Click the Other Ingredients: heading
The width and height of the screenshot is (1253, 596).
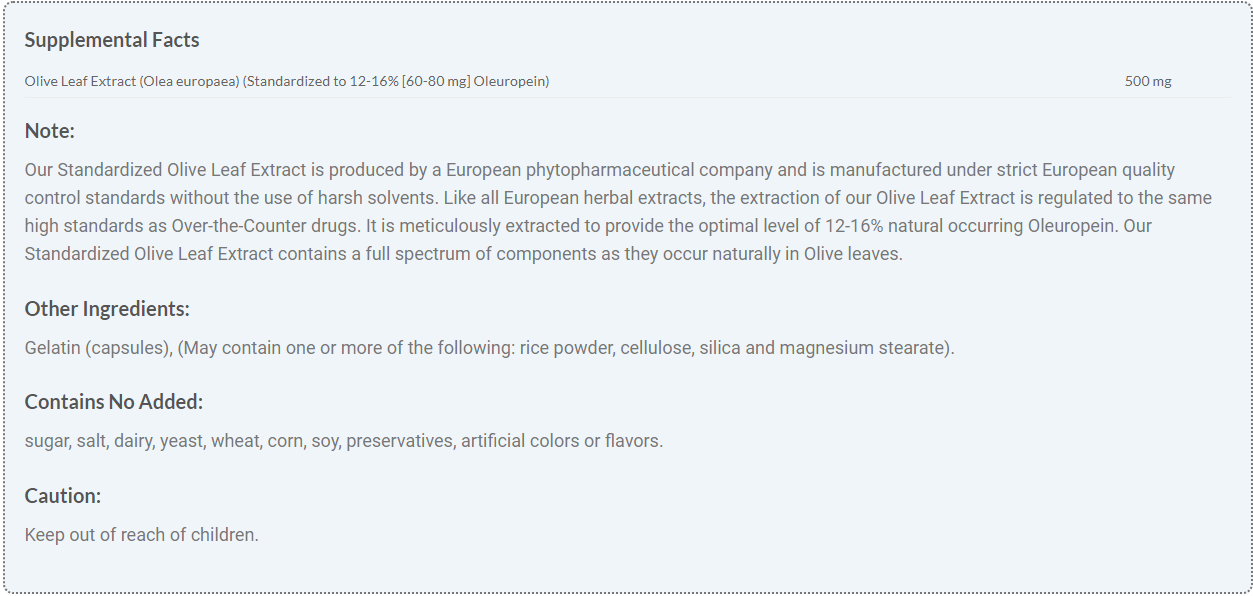[x=107, y=308]
